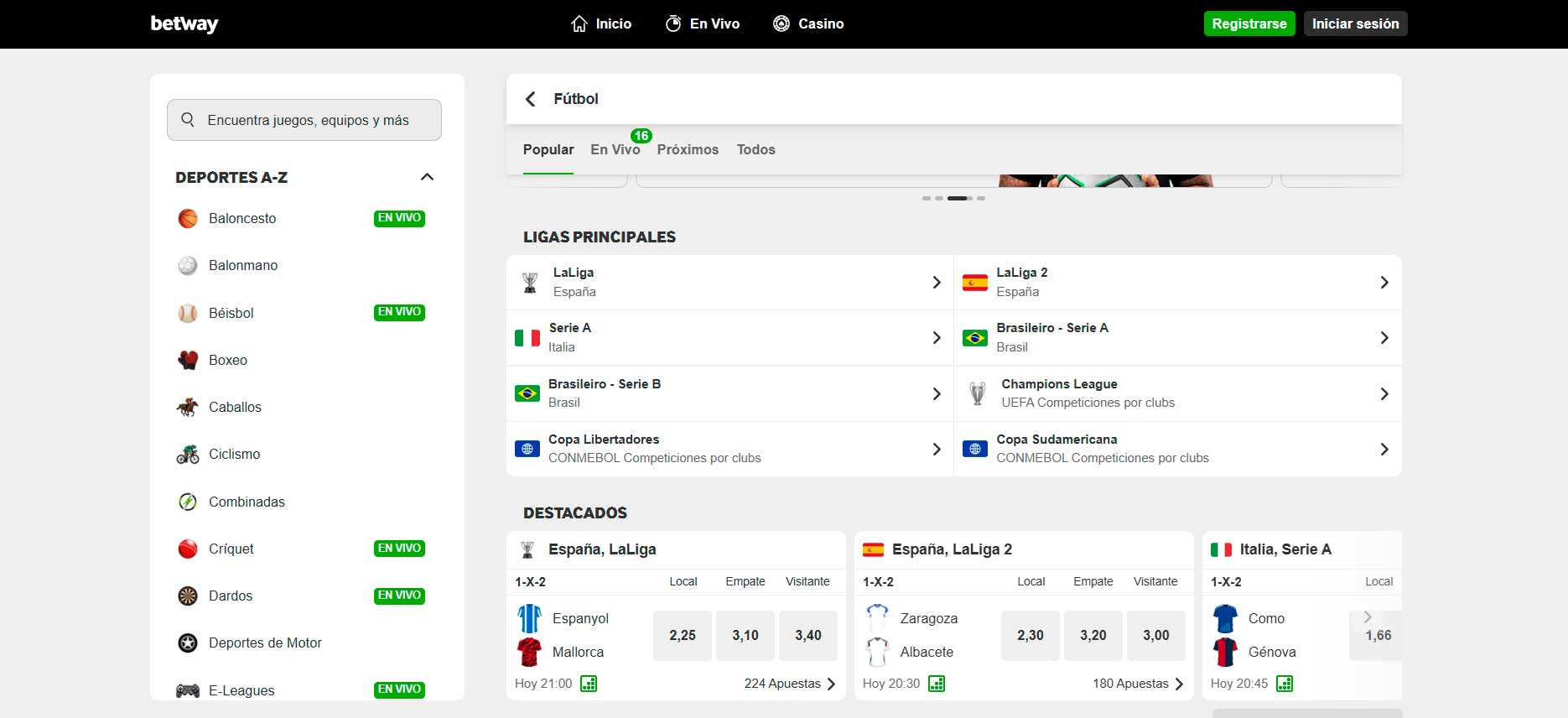Screen dimensions: 1568x718
Task: Switch to the En Vivo tab under Fútbol
Action: click(x=615, y=149)
